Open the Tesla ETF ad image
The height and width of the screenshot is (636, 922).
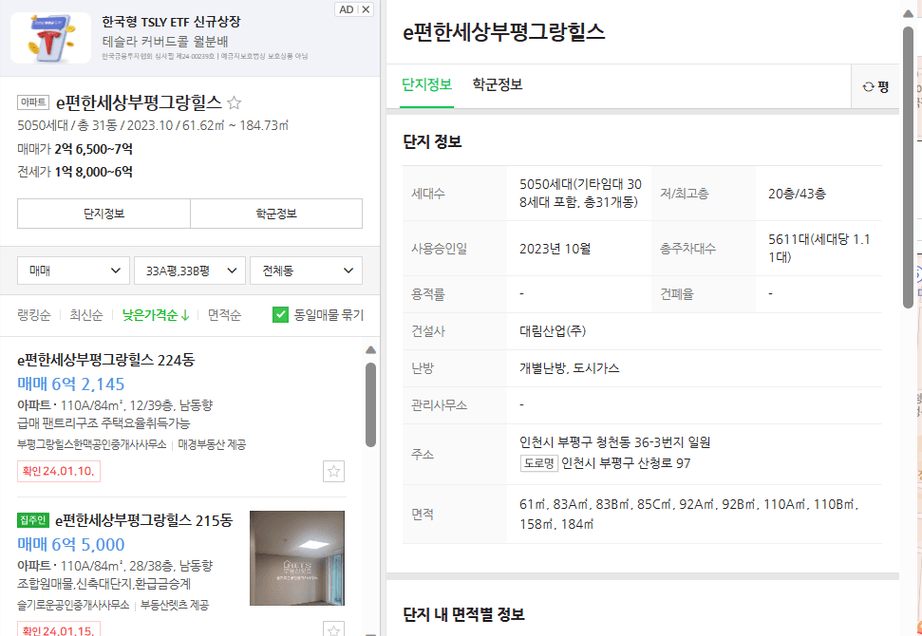pos(51,38)
